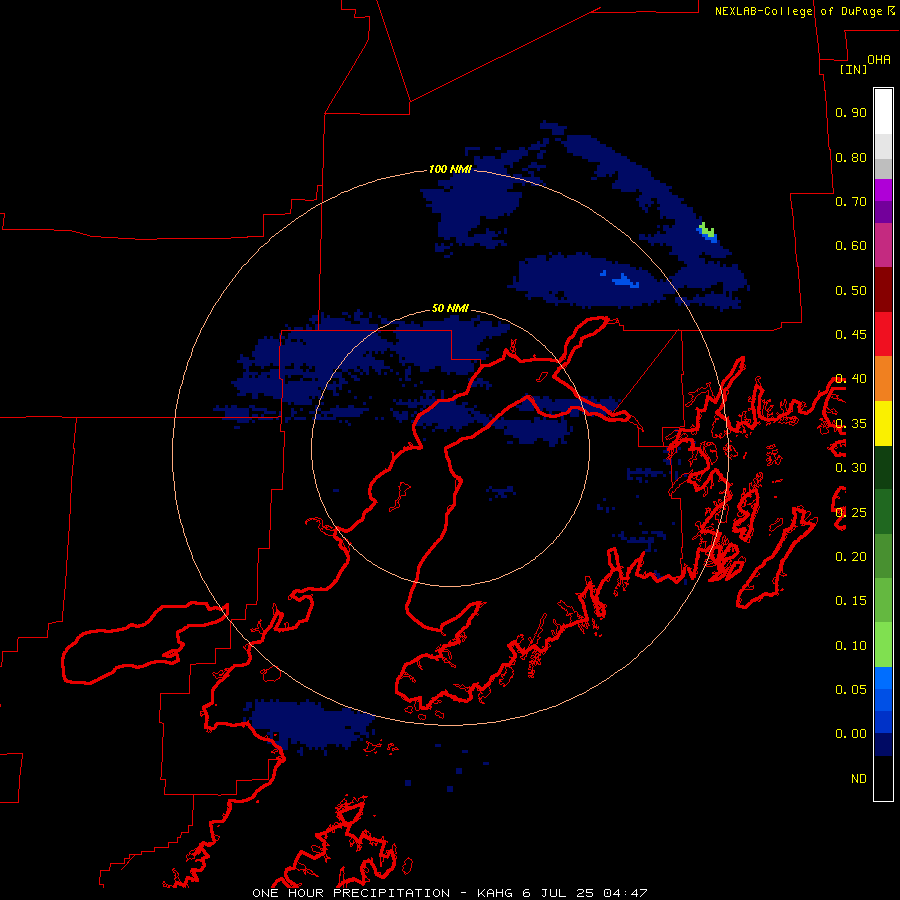This screenshot has height=900, width=900.
Task: Pick the lightest green swatch beside 0.10
Action: pyautogui.click(x=883, y=645)
